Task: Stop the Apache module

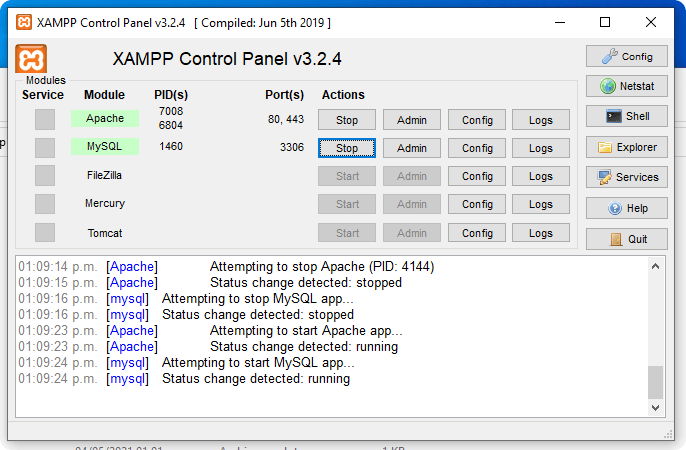Action: coord(347,120)
